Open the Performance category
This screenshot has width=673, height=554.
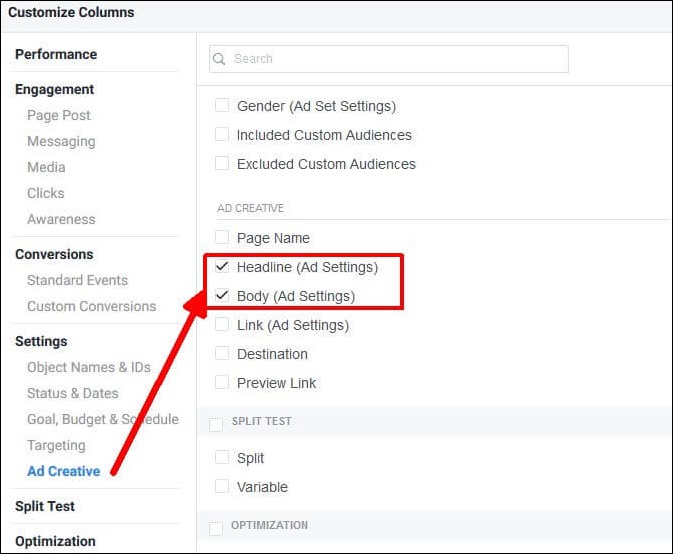click(56, 54)
